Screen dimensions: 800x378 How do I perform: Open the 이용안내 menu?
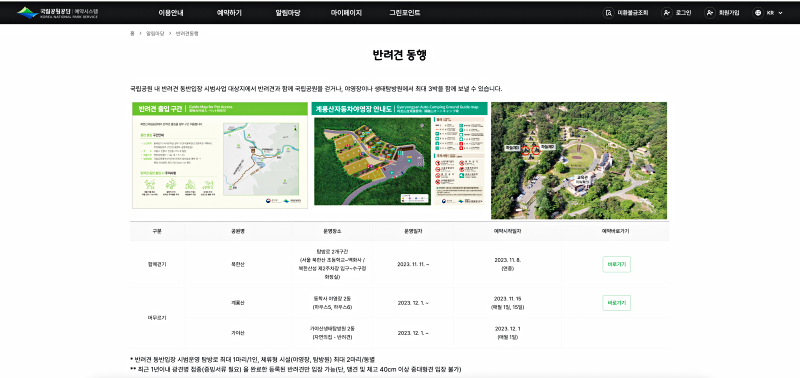[171, 13]
